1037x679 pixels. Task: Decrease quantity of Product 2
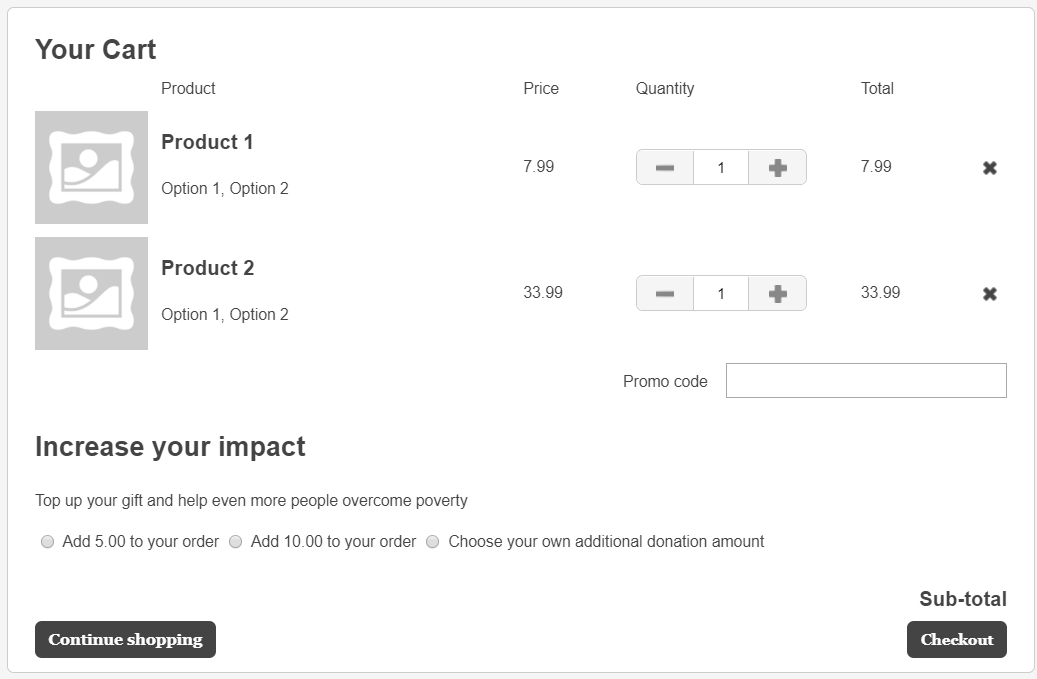point(665,294)
